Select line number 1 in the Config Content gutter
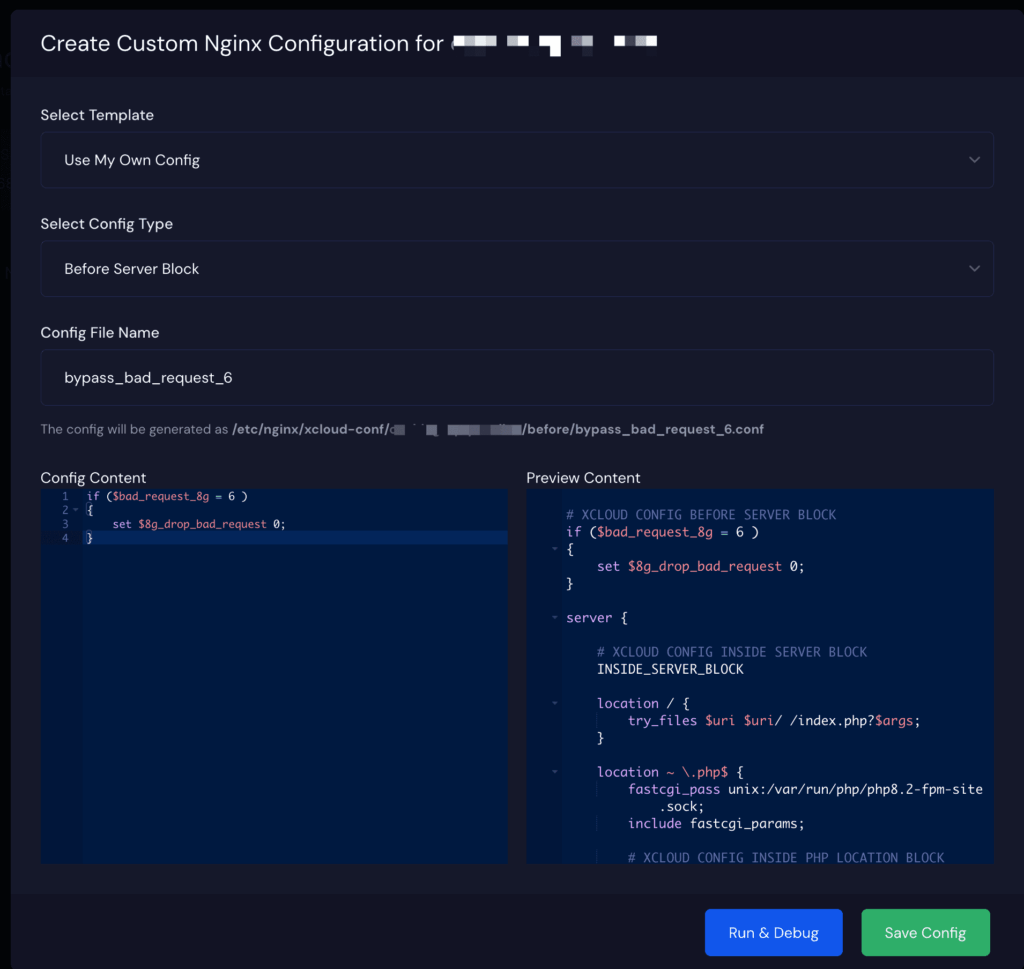This screenshot has height=969, width=1024. [65, 496]
